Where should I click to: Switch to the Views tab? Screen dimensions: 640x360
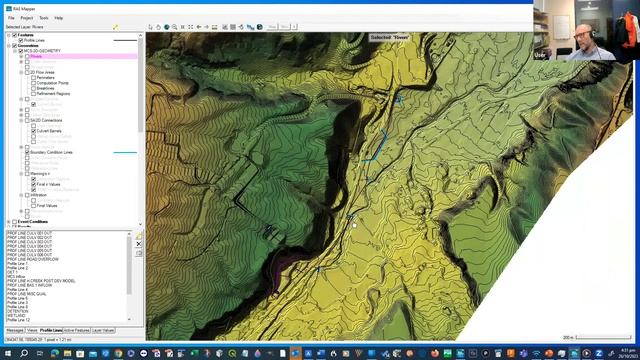32,330
